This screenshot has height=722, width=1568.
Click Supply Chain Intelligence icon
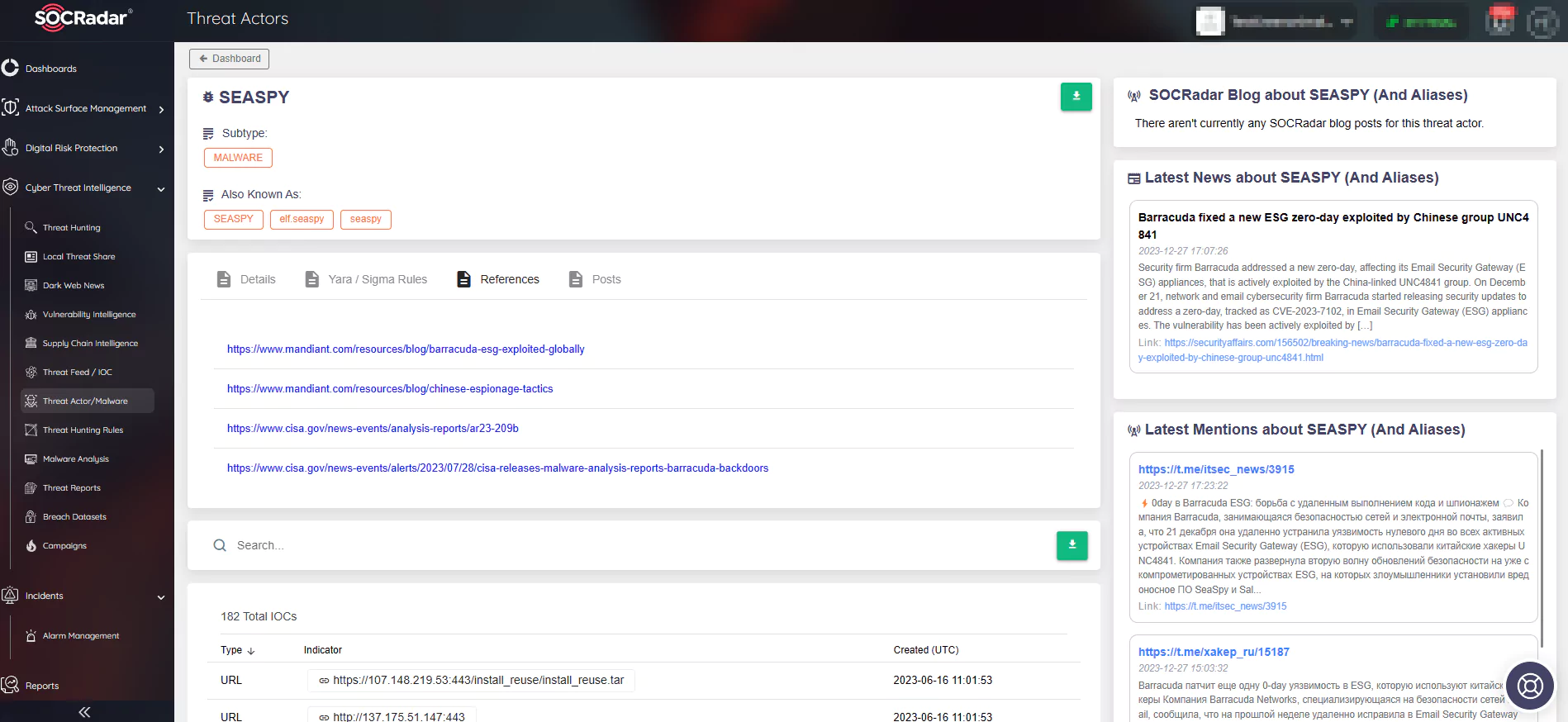[x=31, y=343]
